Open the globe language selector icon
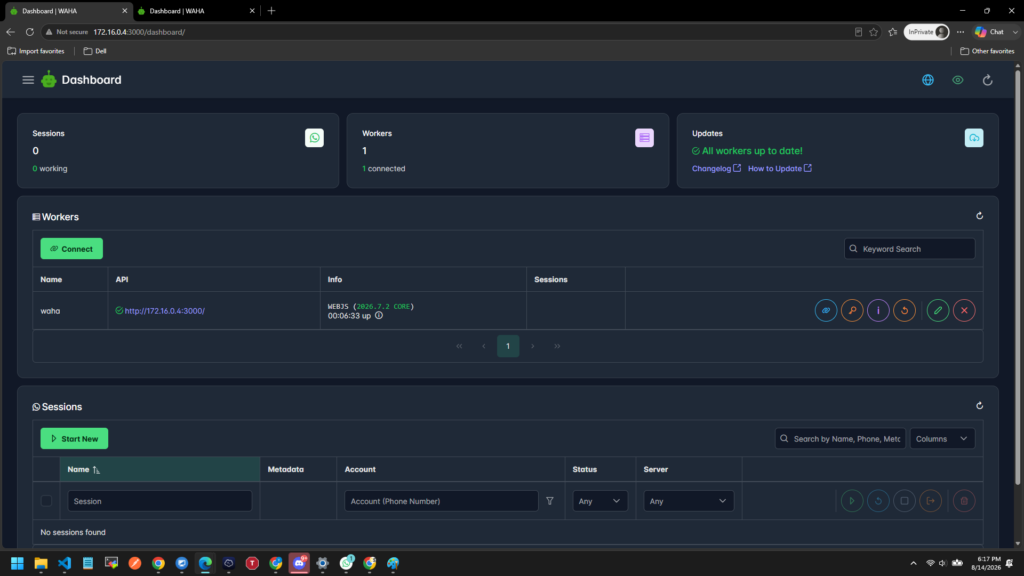The height and width of the screenshot is (576, 1024). (927, 80)
